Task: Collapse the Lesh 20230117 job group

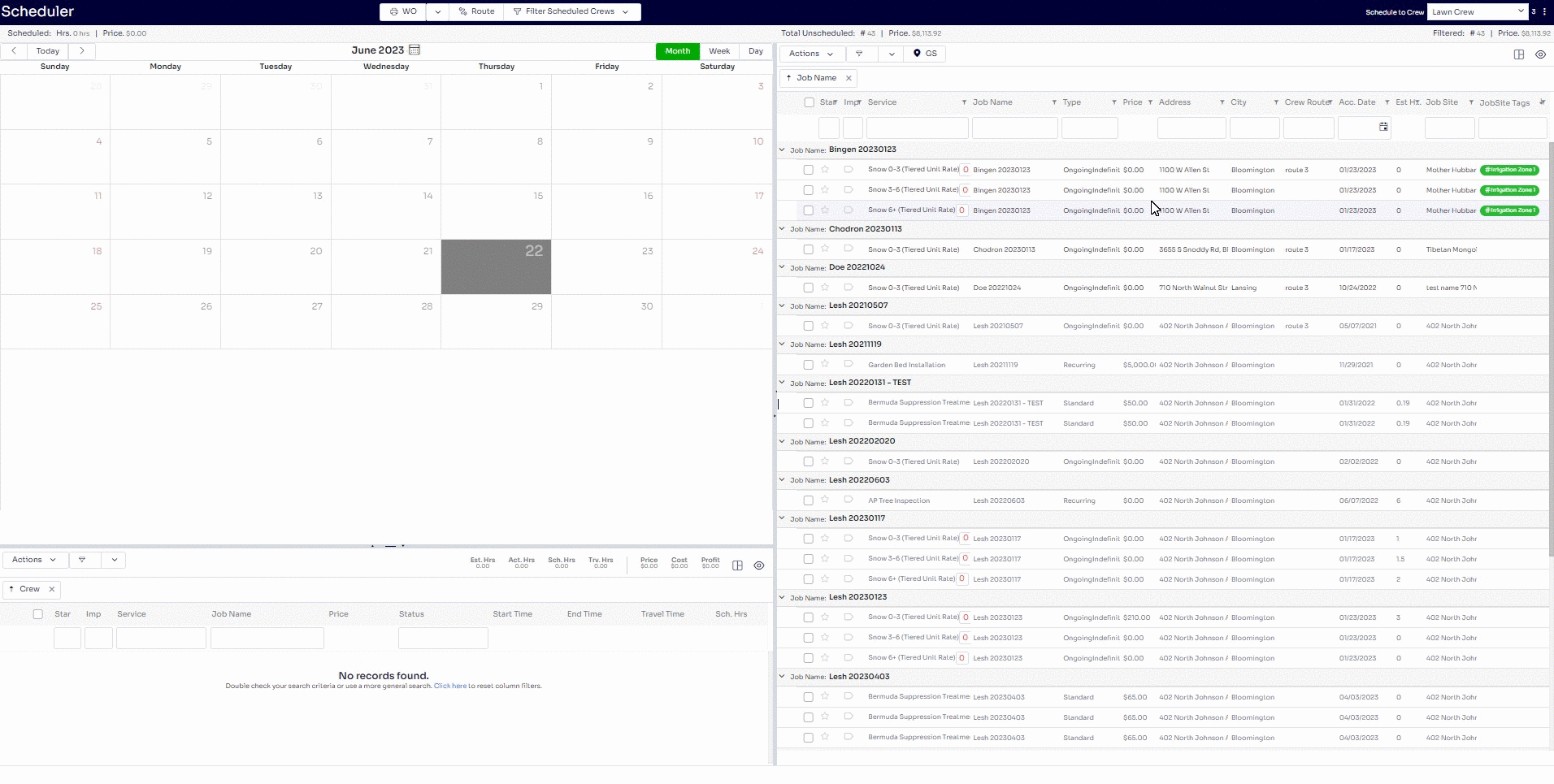Action: 783,518
